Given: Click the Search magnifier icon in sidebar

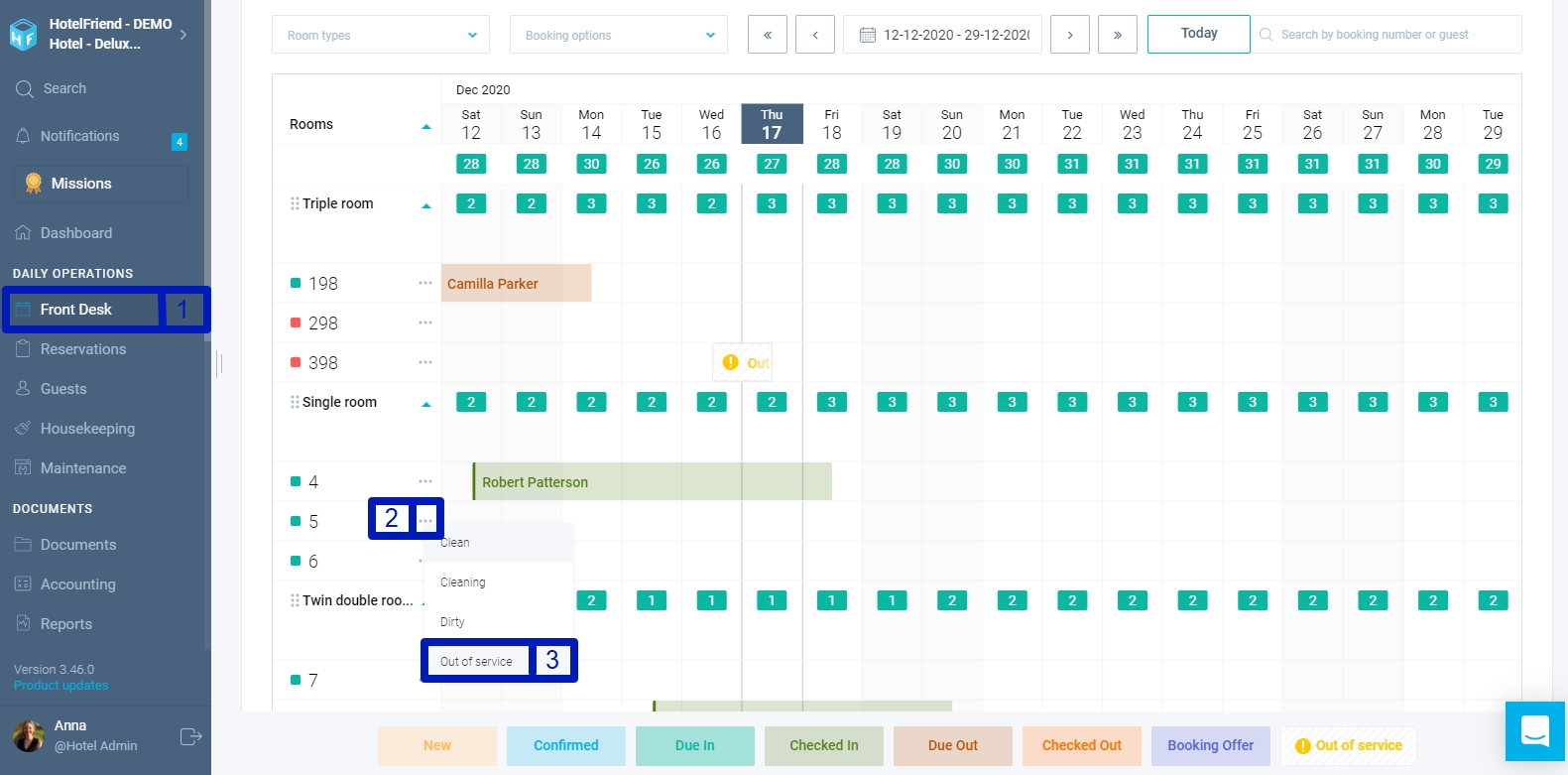Looking at the screenshot, I should click(x=25, y=88).
